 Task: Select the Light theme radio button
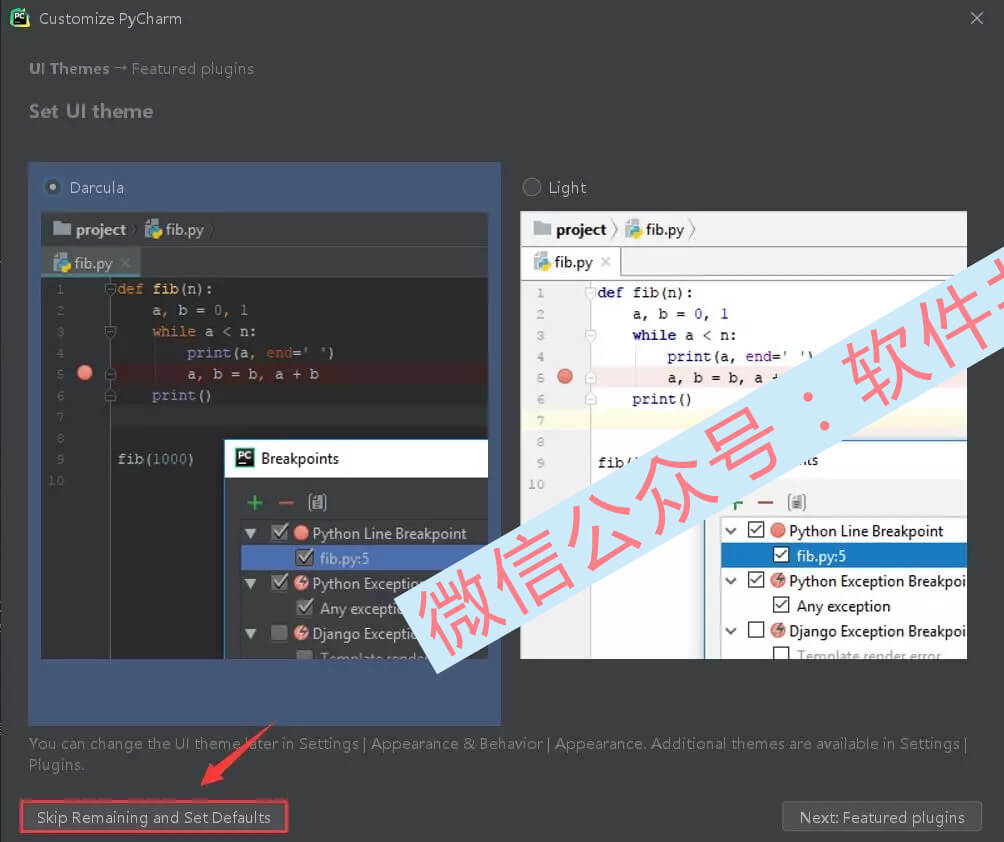[531, 187]
